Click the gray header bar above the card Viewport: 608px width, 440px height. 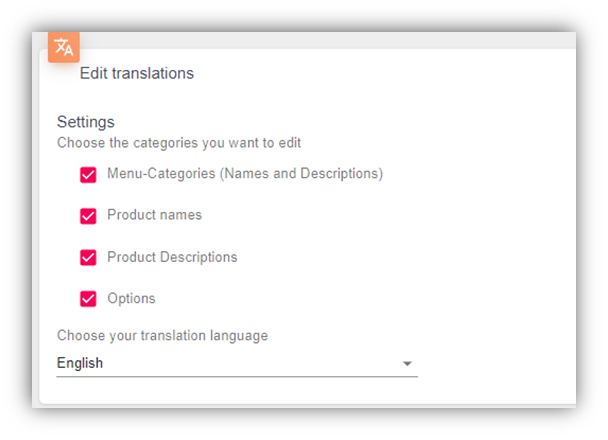coord(328,40)
